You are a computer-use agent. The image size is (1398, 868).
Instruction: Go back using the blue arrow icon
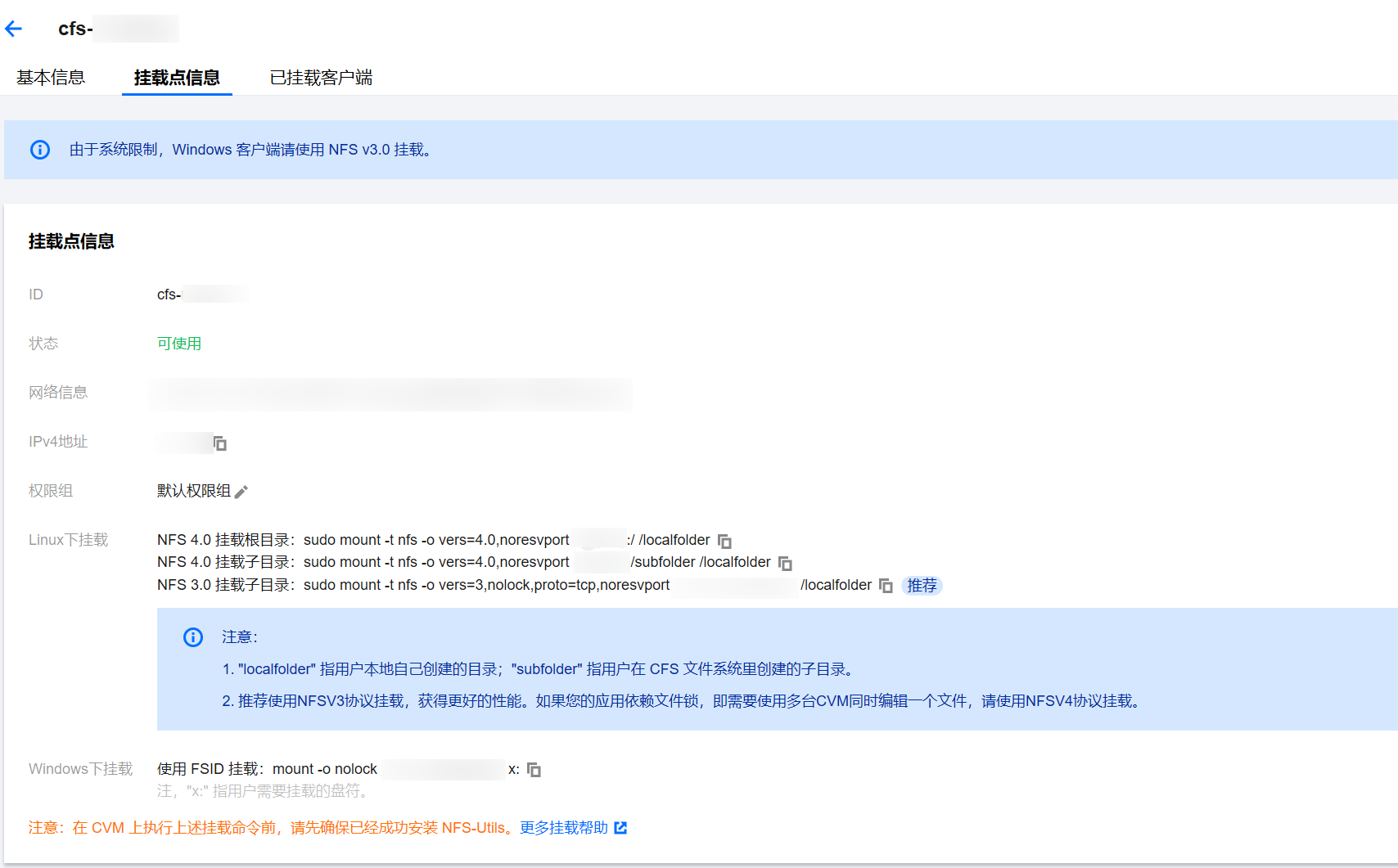click(x=13, y=29)
